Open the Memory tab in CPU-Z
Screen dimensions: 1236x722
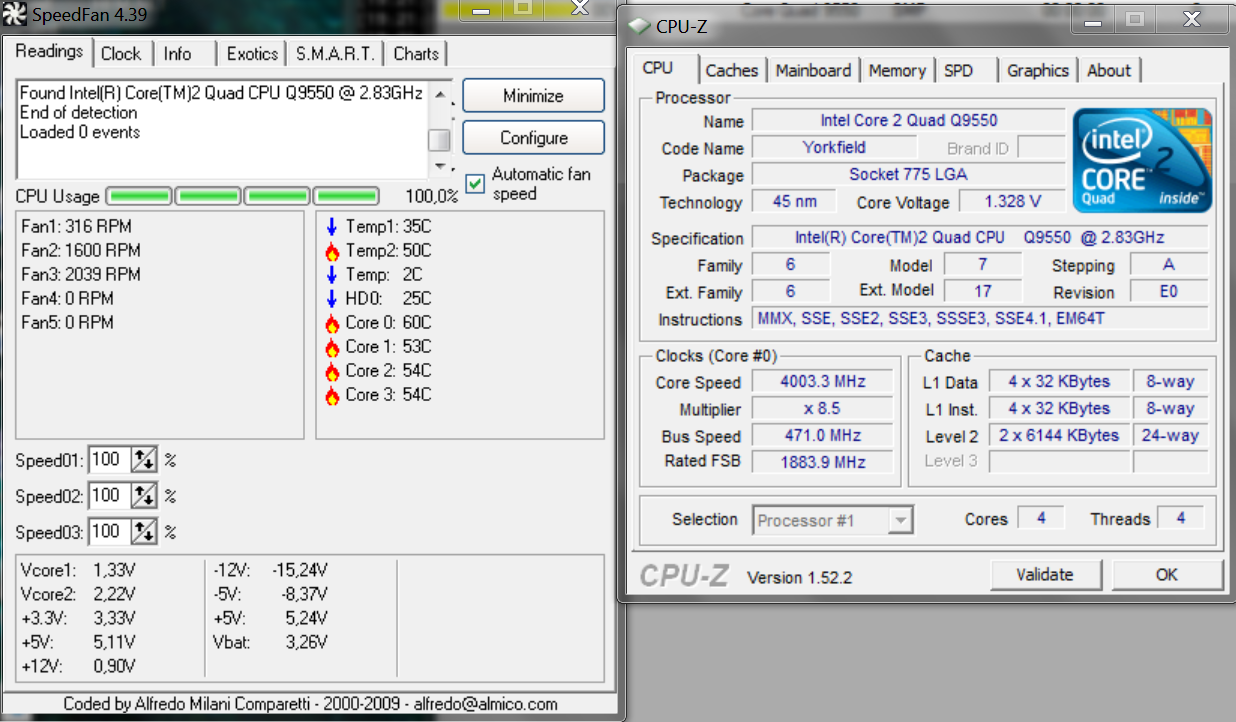click(x=897, y=70)
